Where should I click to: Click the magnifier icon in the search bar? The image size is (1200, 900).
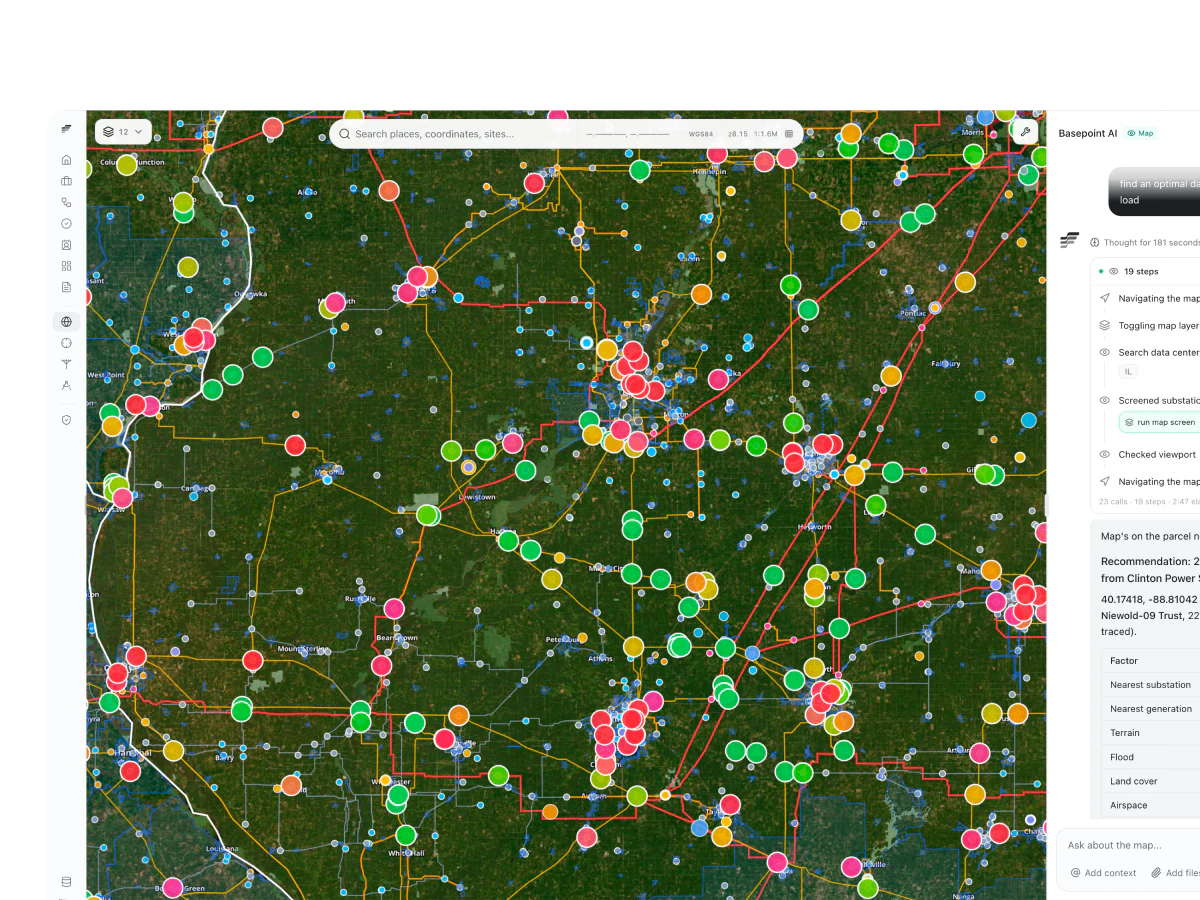(x=345, y=134)
